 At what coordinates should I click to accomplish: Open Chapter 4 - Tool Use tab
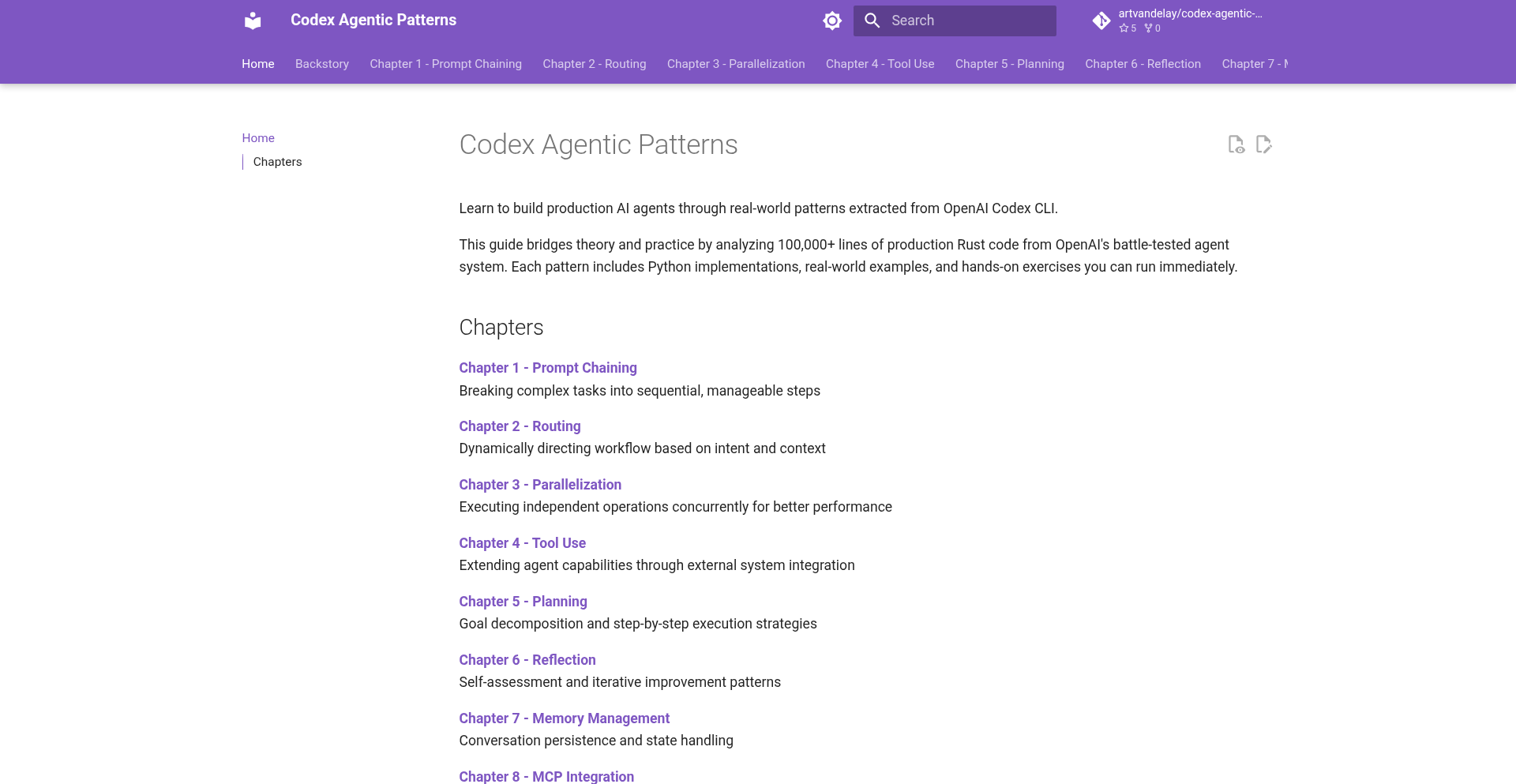(880, 64)
